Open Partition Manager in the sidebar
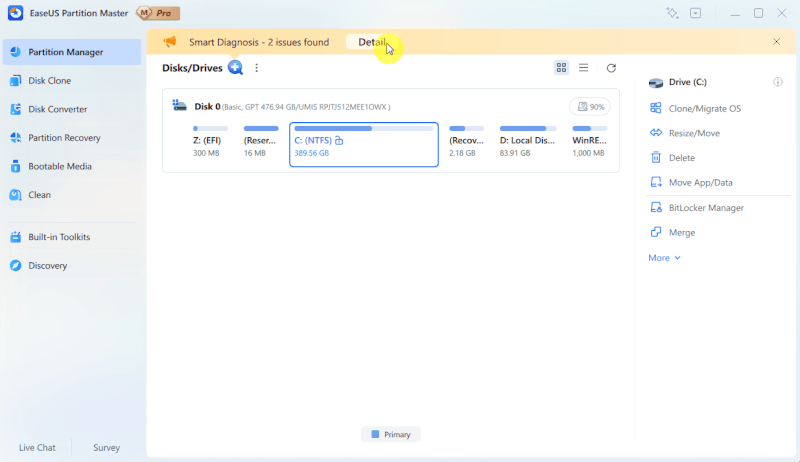This screenshot has width=800, height=462. (x=72, y=52)
